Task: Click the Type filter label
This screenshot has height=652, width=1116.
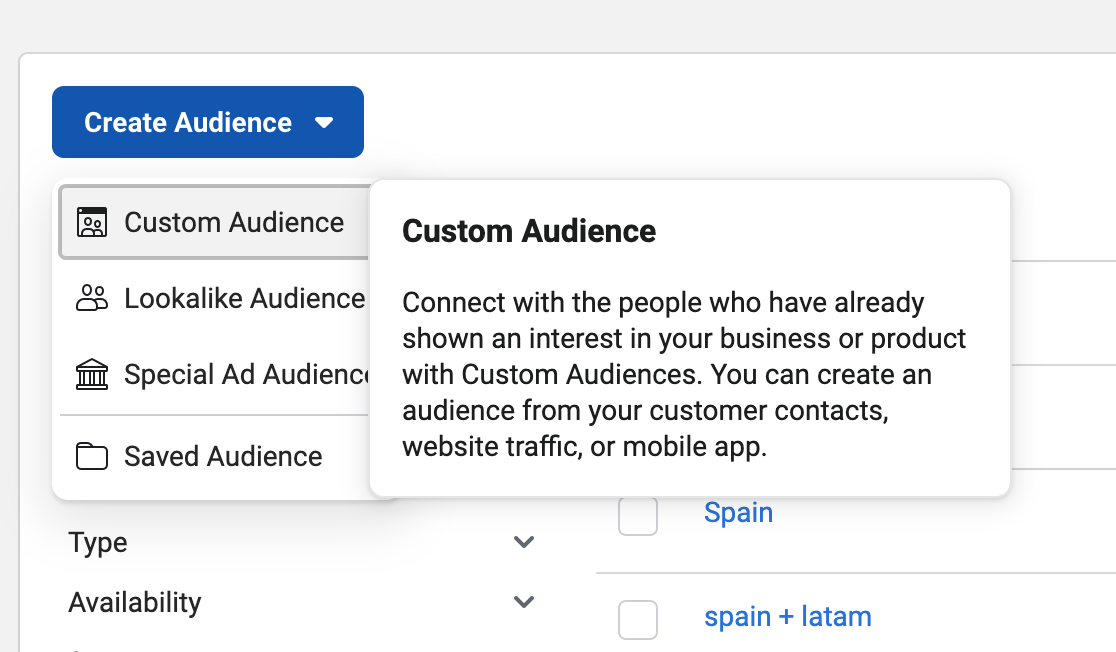Action: (x=98, y=543)
